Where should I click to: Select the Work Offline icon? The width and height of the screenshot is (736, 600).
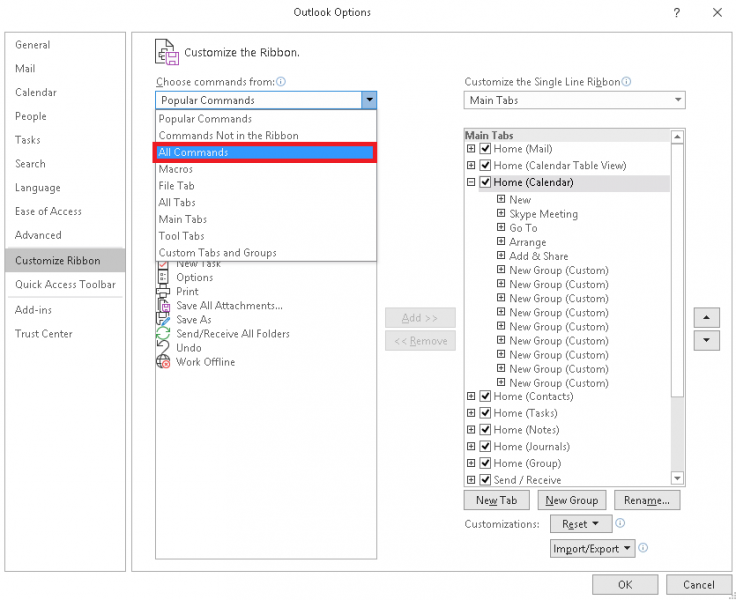163,362
